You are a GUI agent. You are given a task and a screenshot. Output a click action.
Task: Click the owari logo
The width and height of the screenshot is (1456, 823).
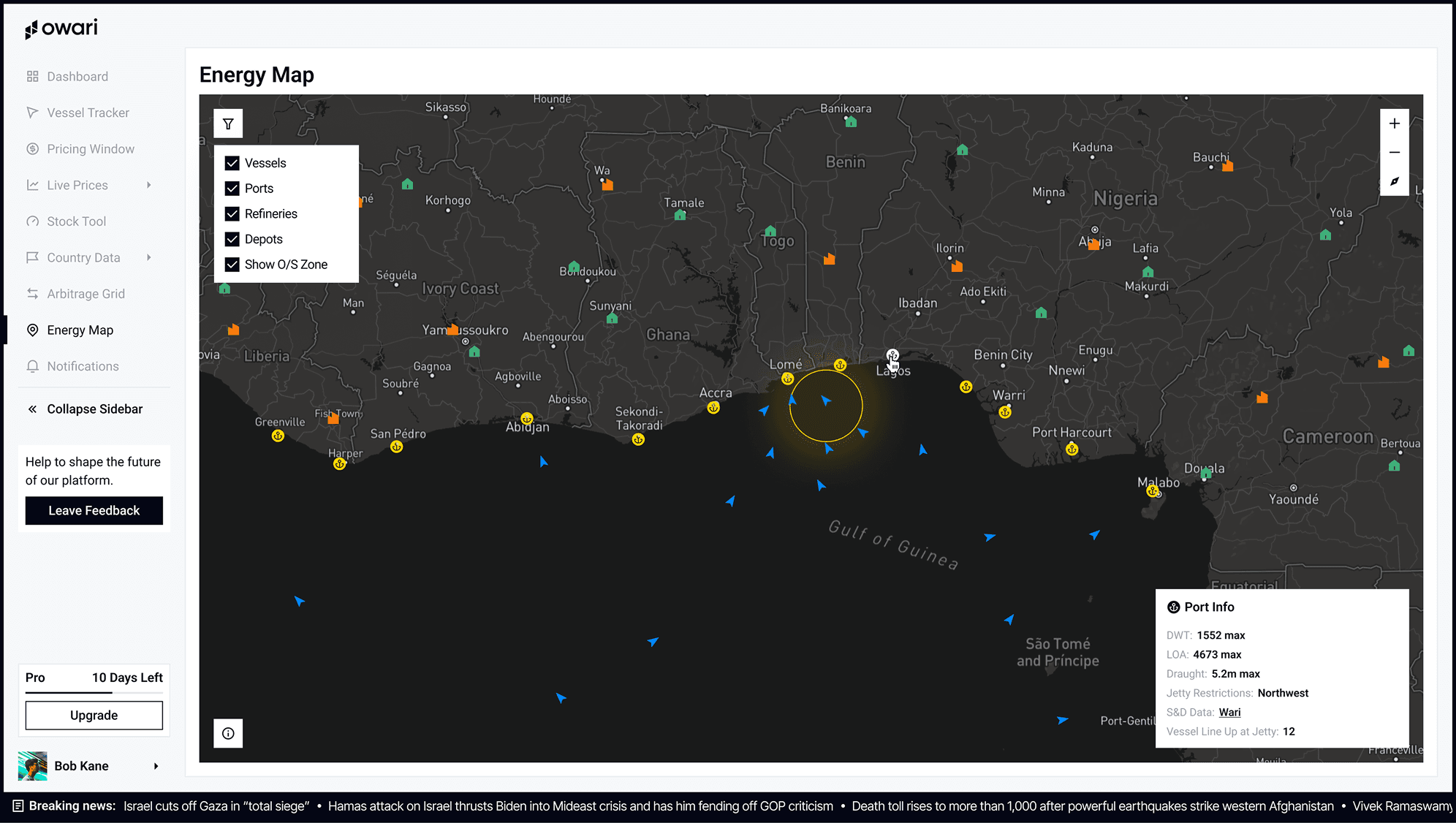(x=61, y=29)
